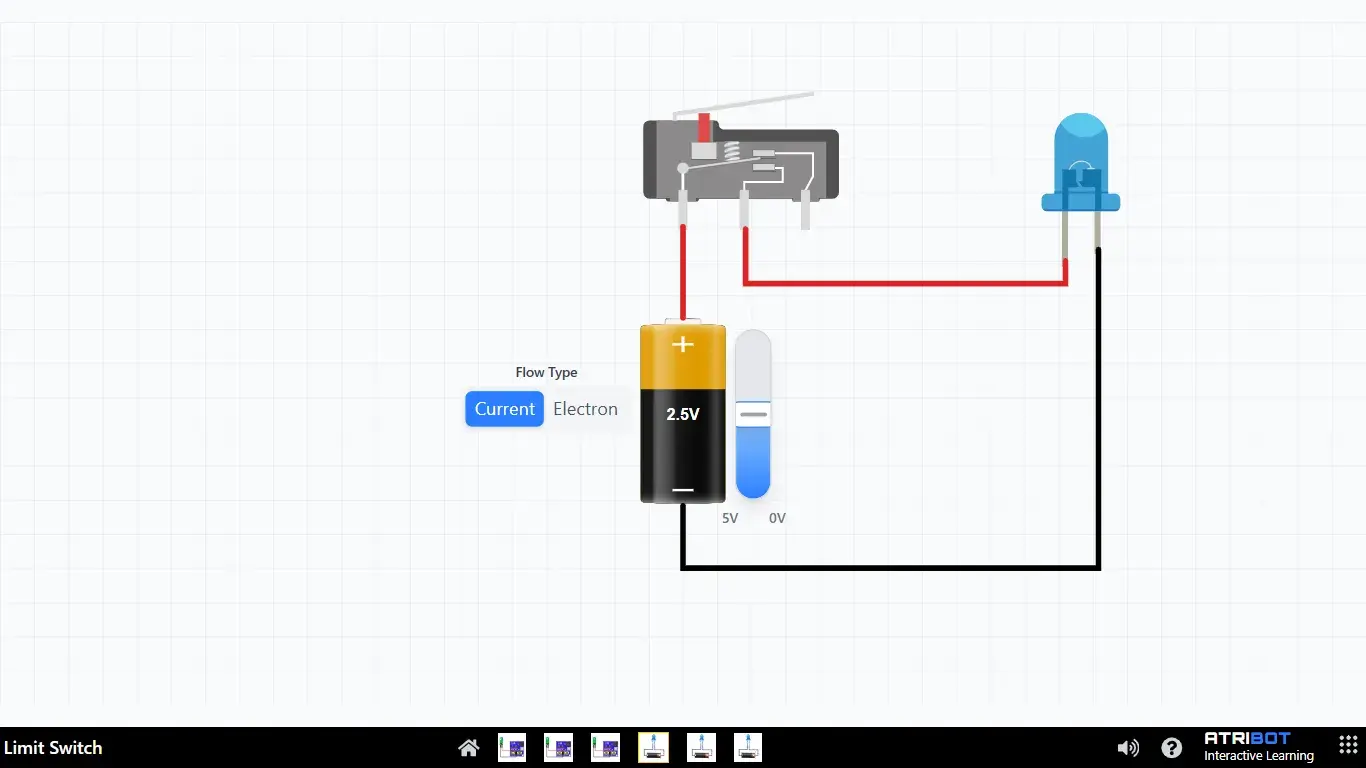
Task: Click the Flow Type label
Action: (x=546, y=372)
